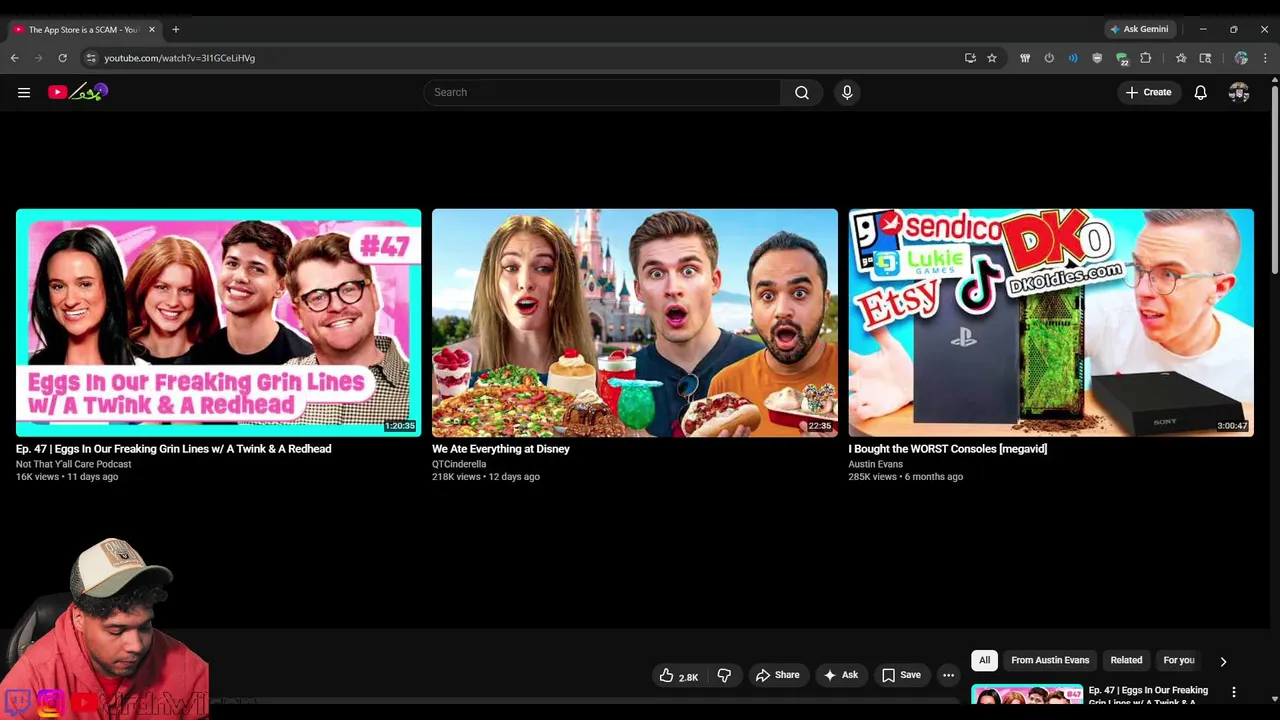The width and height of the screenshot is (1280, 720).
Task: Click the page vertical scrollbar thumb
Action: point(1274,180)
